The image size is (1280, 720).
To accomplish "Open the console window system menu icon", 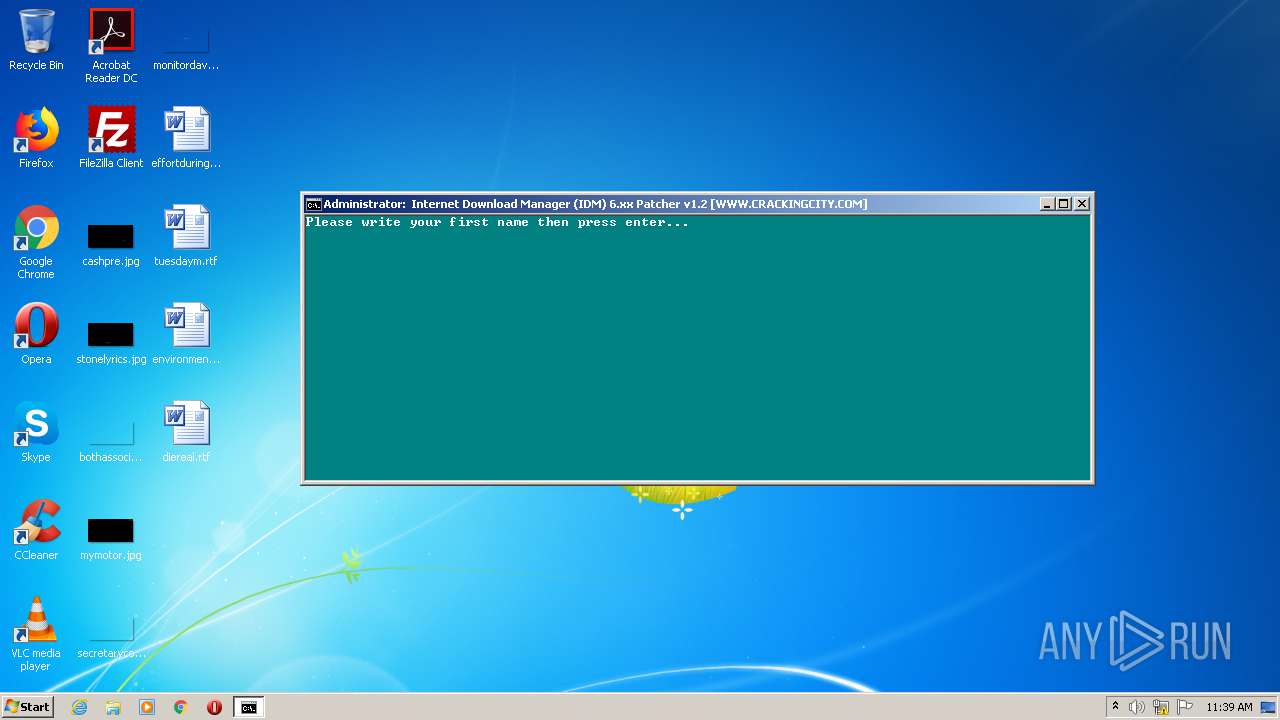I will tap(313, 204).
